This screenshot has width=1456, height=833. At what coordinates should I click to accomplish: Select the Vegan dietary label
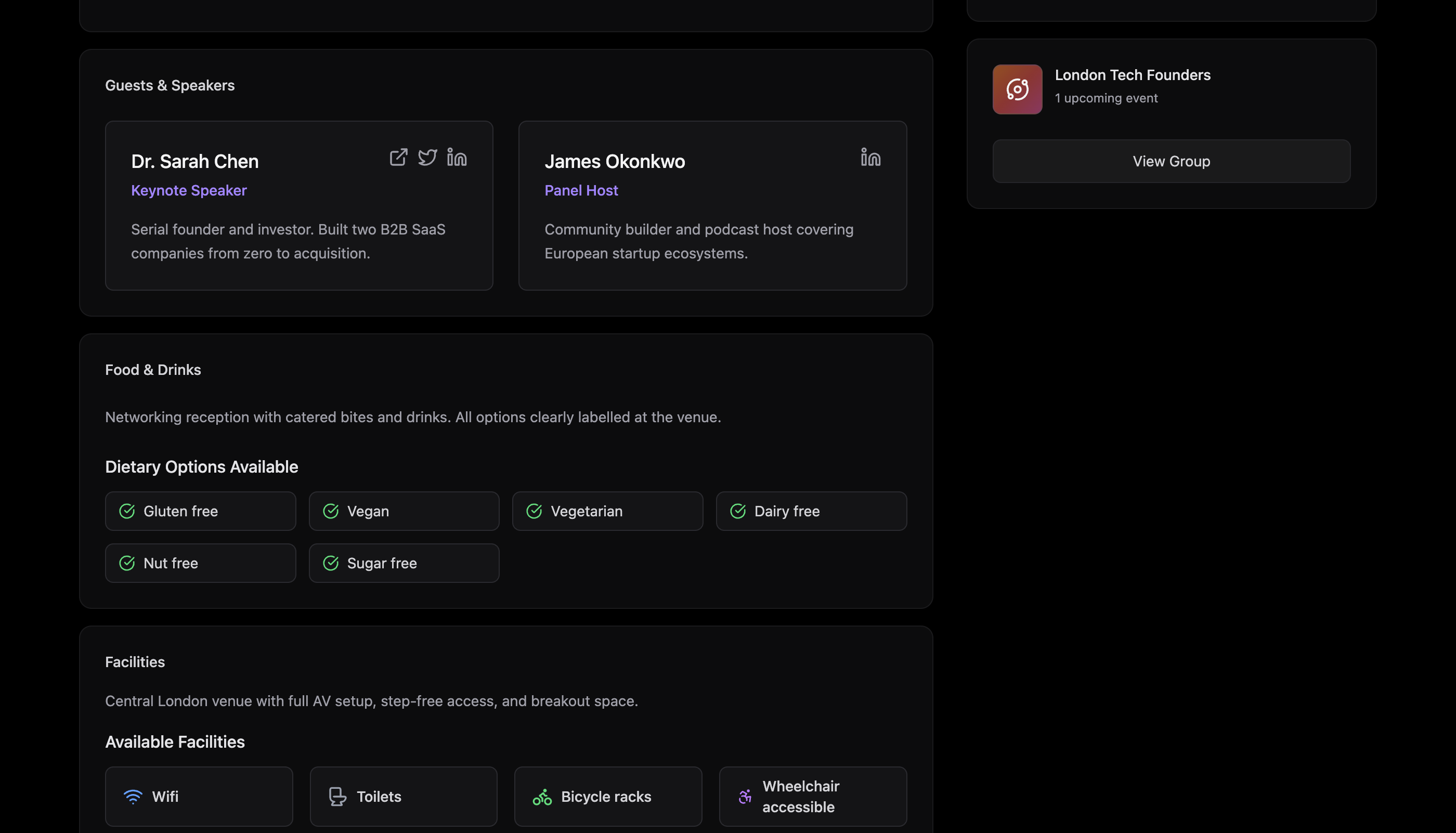(368, 511)
